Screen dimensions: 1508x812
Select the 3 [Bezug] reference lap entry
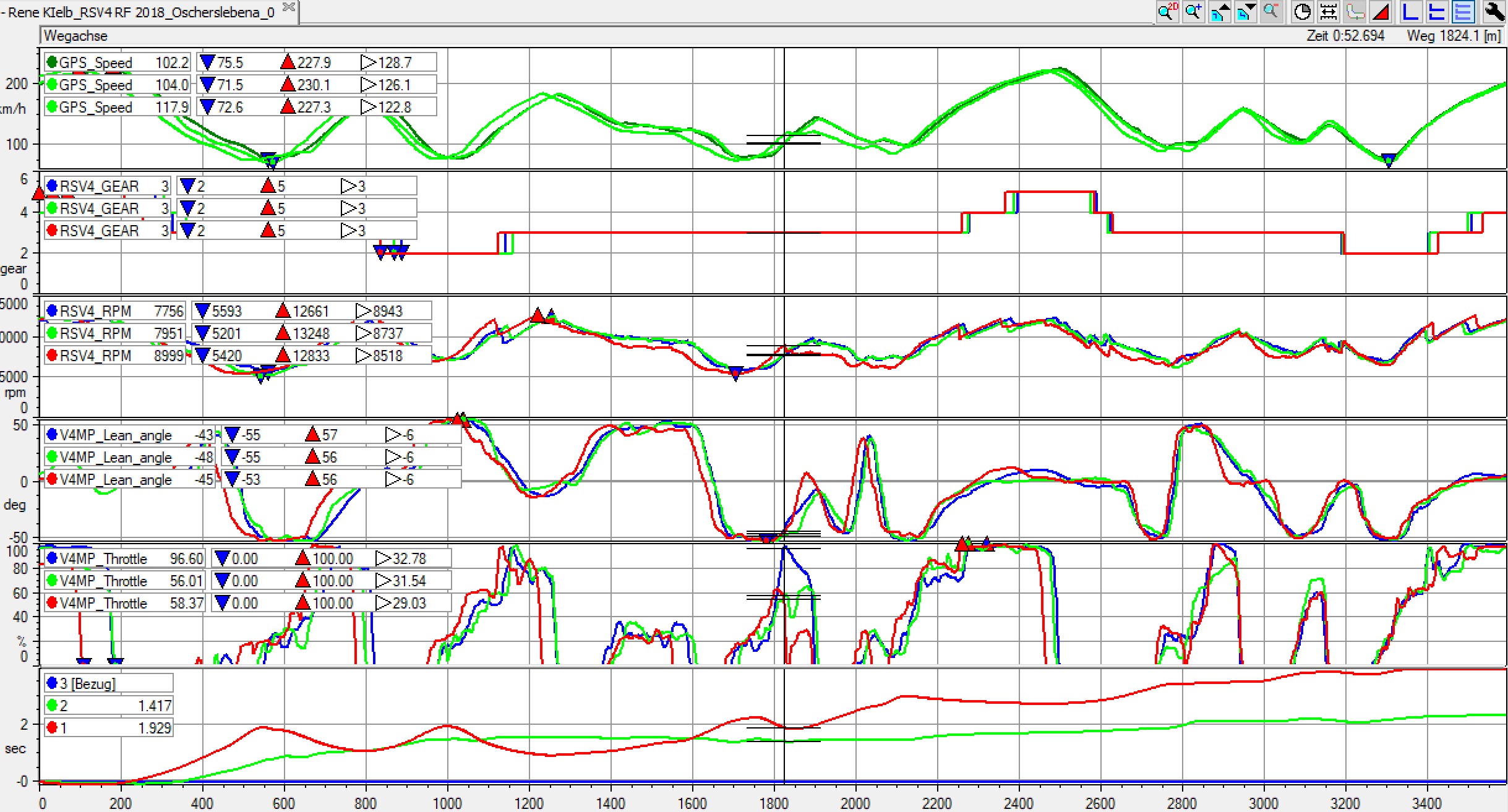tap(108, 683)
